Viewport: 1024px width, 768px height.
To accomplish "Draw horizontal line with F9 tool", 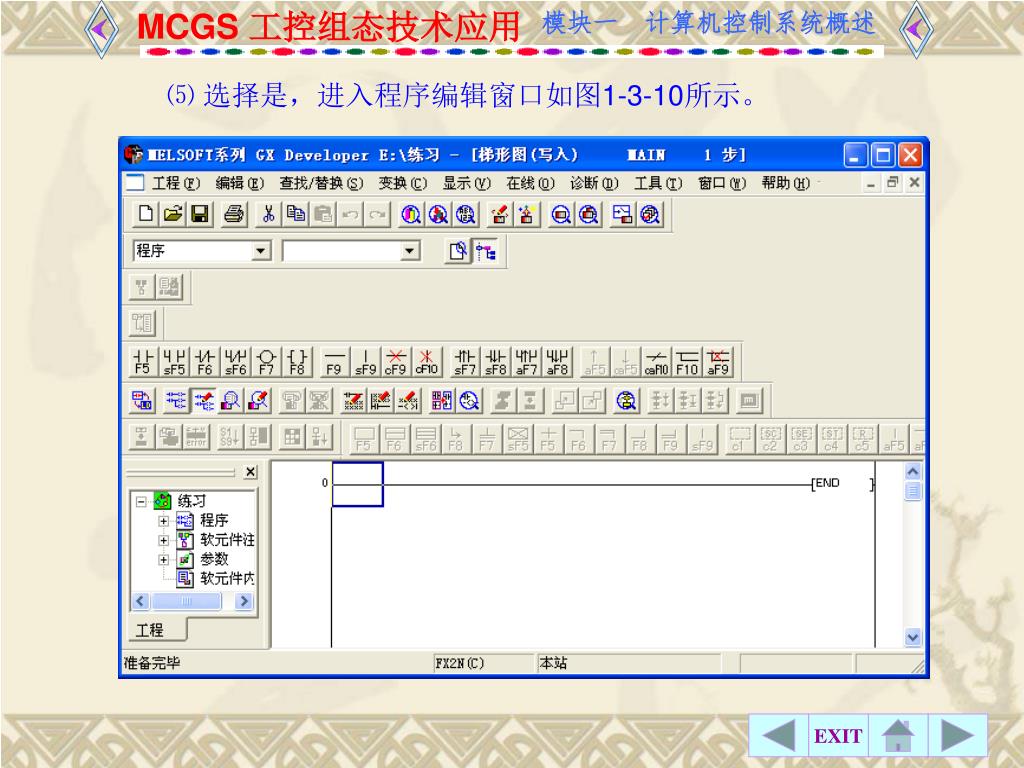I will coord(334,362).
